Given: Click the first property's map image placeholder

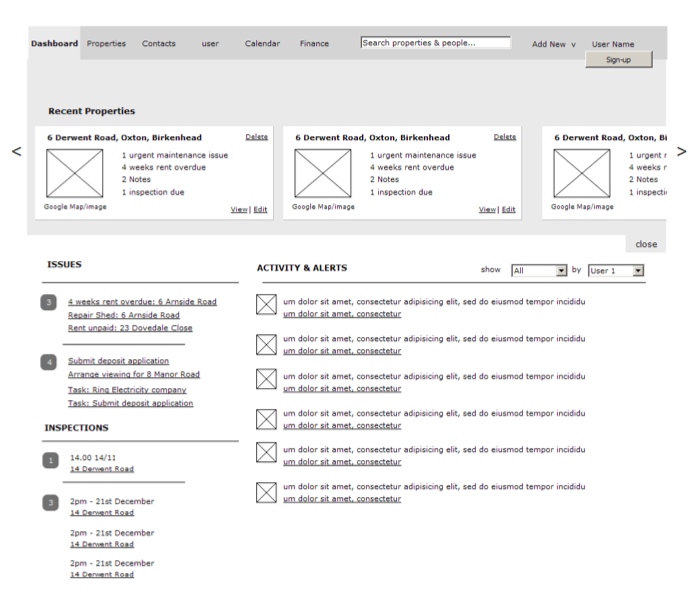Looking at the screenshot, I should (74, 173).
